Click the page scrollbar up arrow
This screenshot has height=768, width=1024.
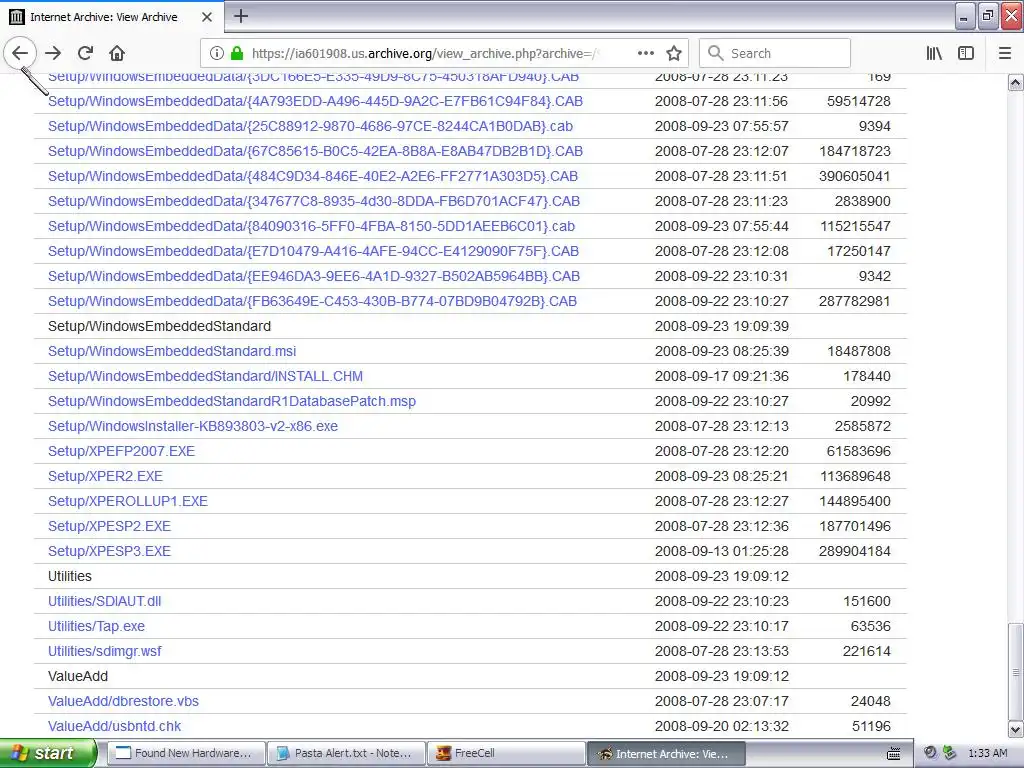point(1015,82)
